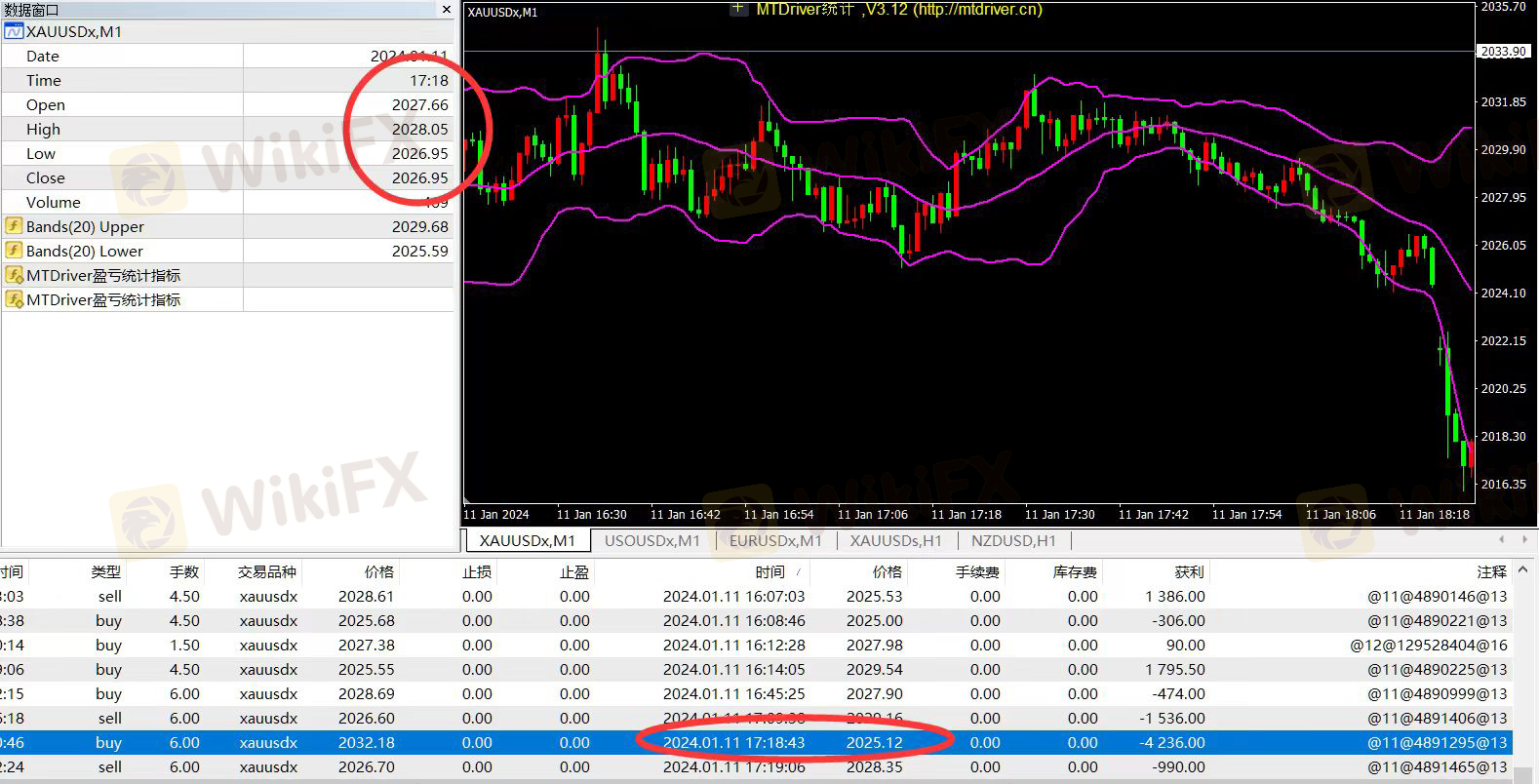Select the sell trade with profit 1 386.00

(756, 596)
